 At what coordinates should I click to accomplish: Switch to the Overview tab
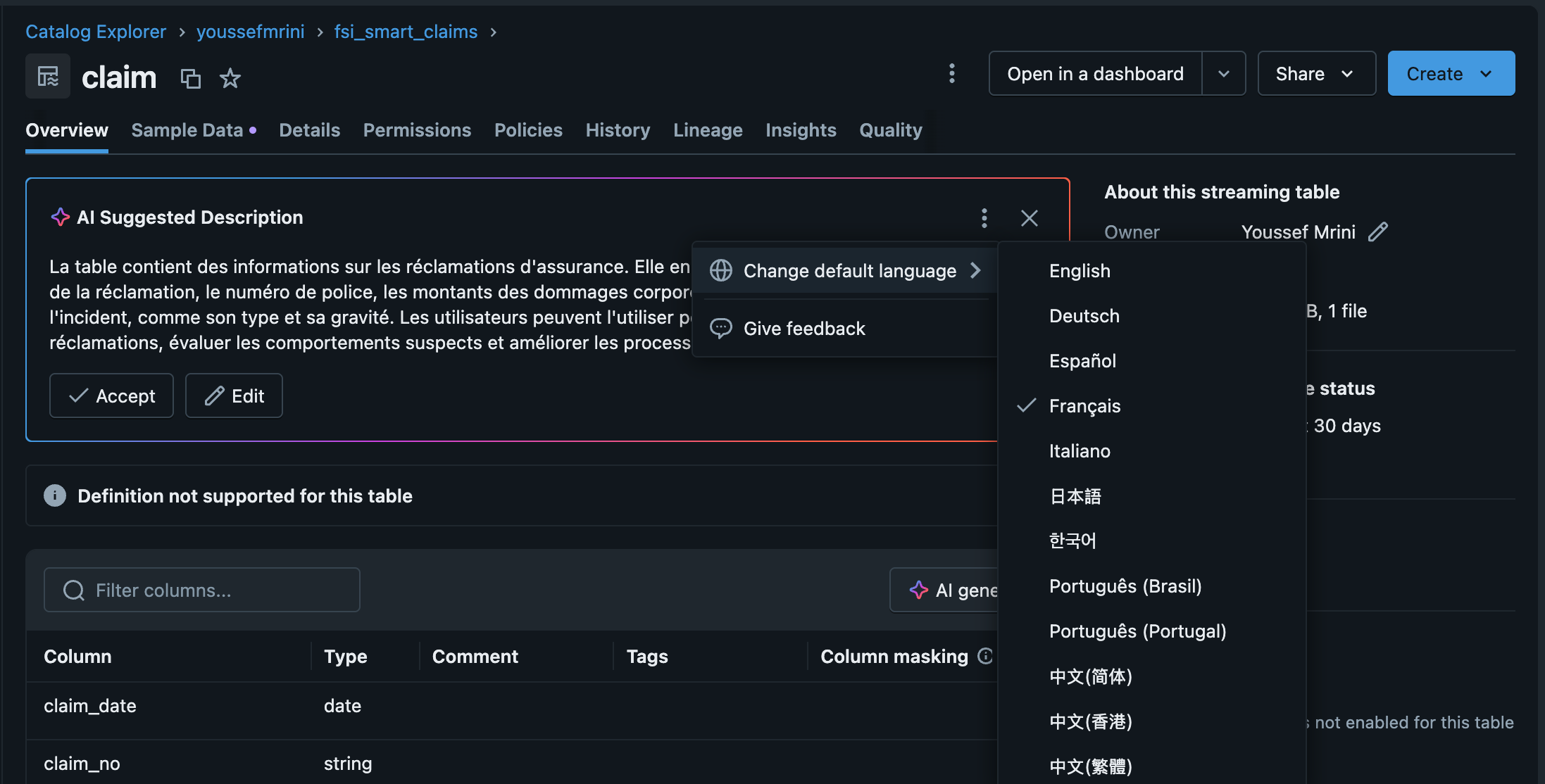point(67,130)
